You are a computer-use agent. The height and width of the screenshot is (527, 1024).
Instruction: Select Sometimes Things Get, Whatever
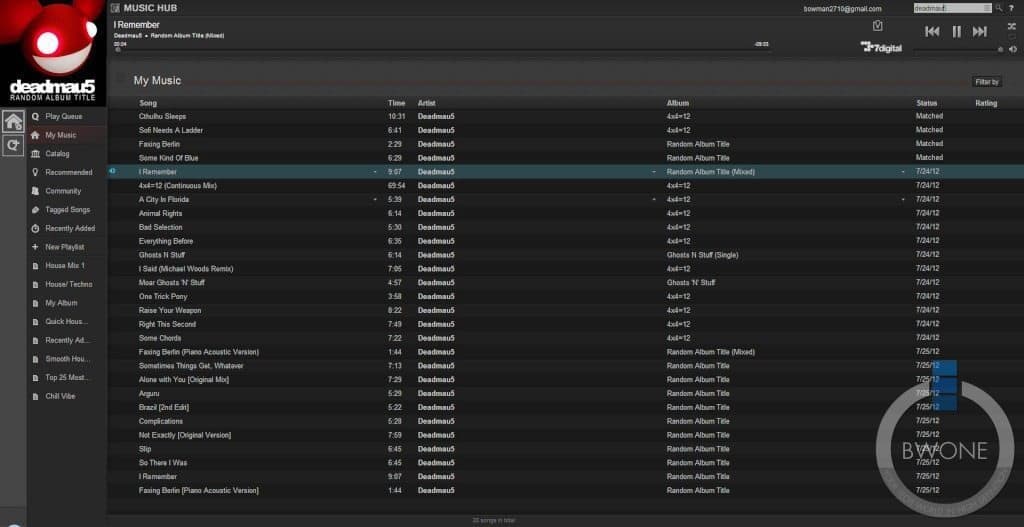pyautogui.click(x=191, y=366)
